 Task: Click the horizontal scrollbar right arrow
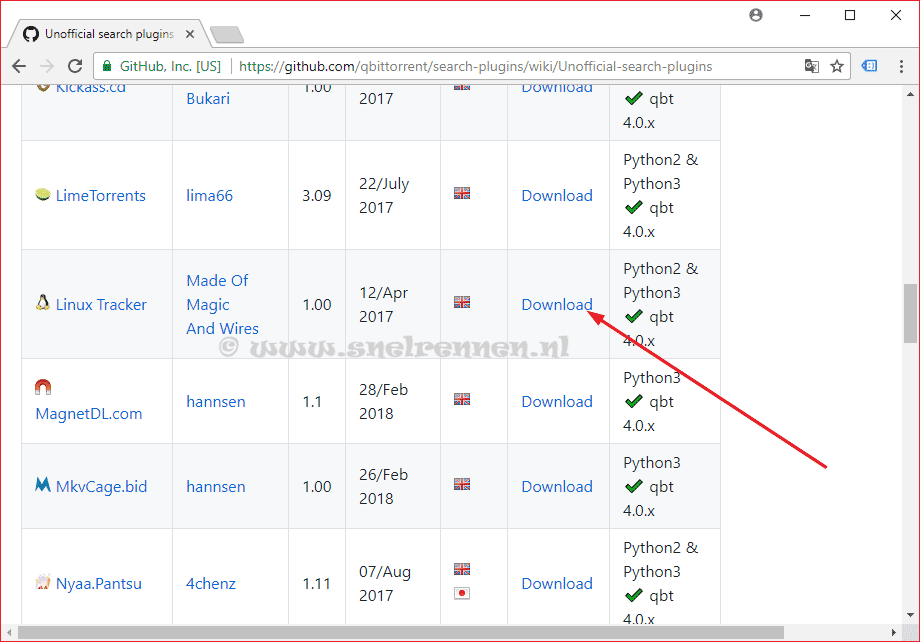(x=894, y=633)
